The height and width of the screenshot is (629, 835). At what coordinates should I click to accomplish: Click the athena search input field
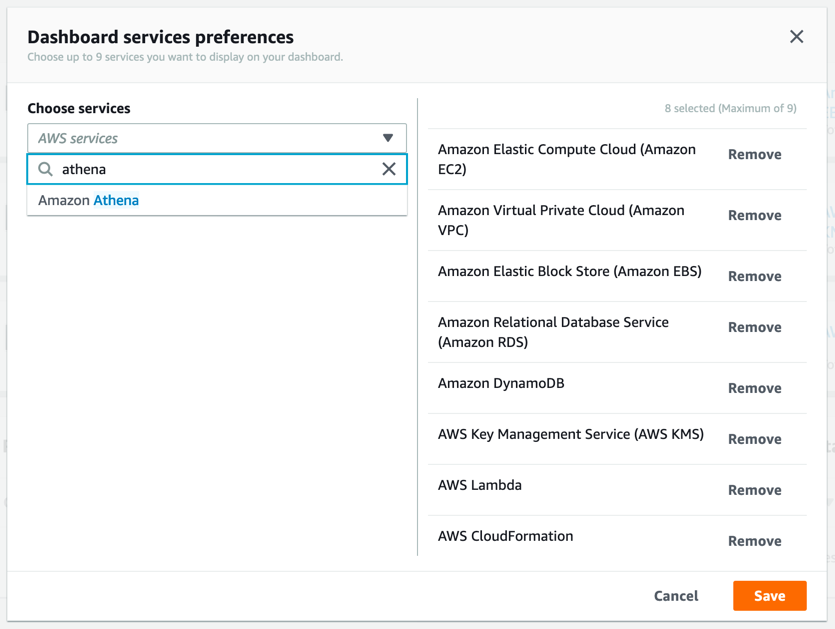click(217, 169)
